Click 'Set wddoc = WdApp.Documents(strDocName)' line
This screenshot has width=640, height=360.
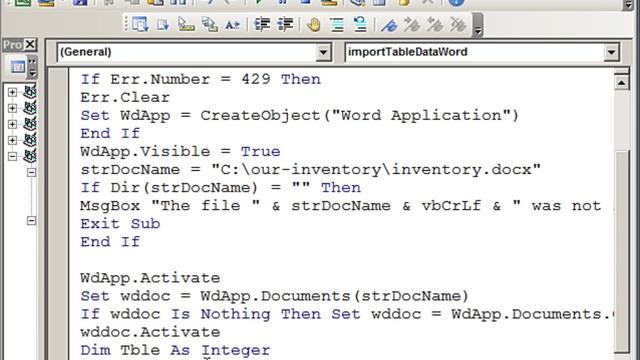tap(274, 296)
